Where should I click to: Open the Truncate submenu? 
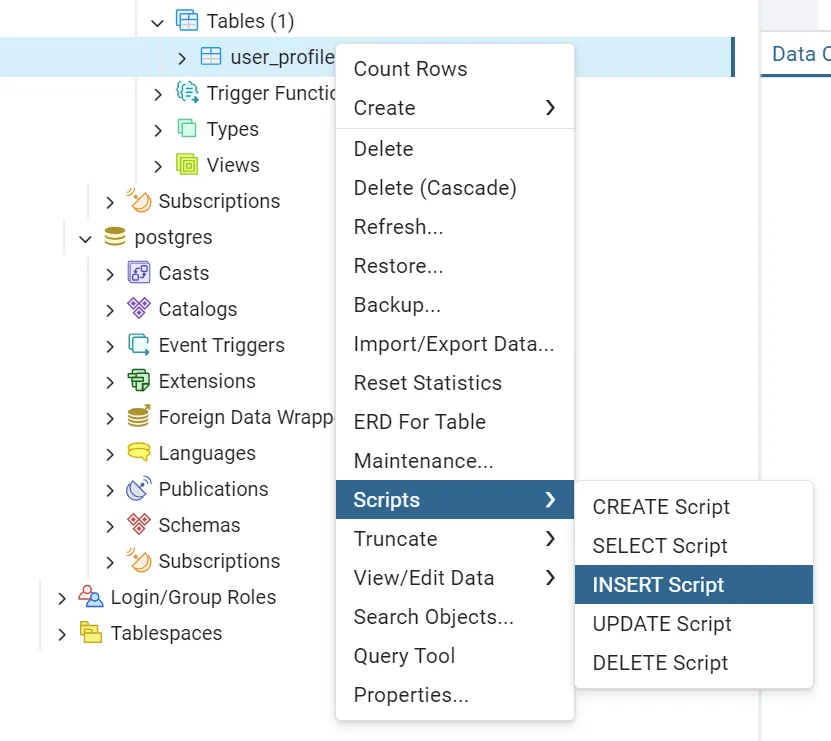(455, 539)
